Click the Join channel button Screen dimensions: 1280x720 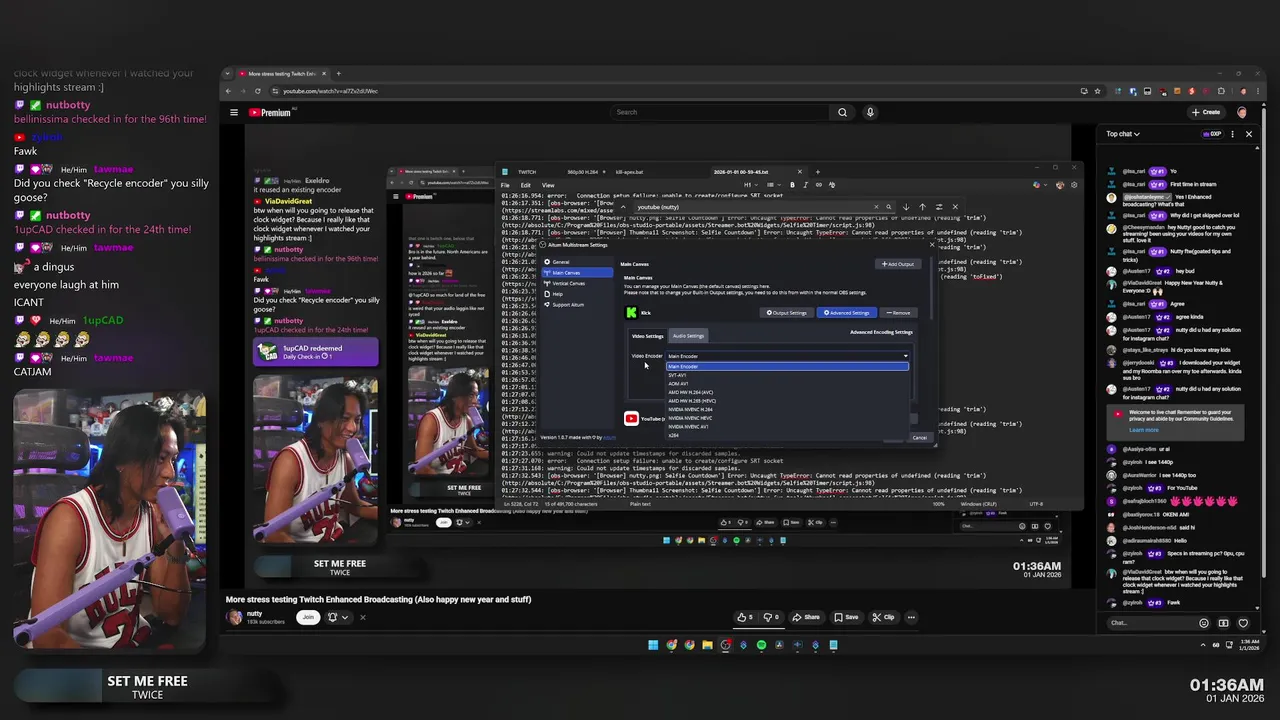coord(308,617)
